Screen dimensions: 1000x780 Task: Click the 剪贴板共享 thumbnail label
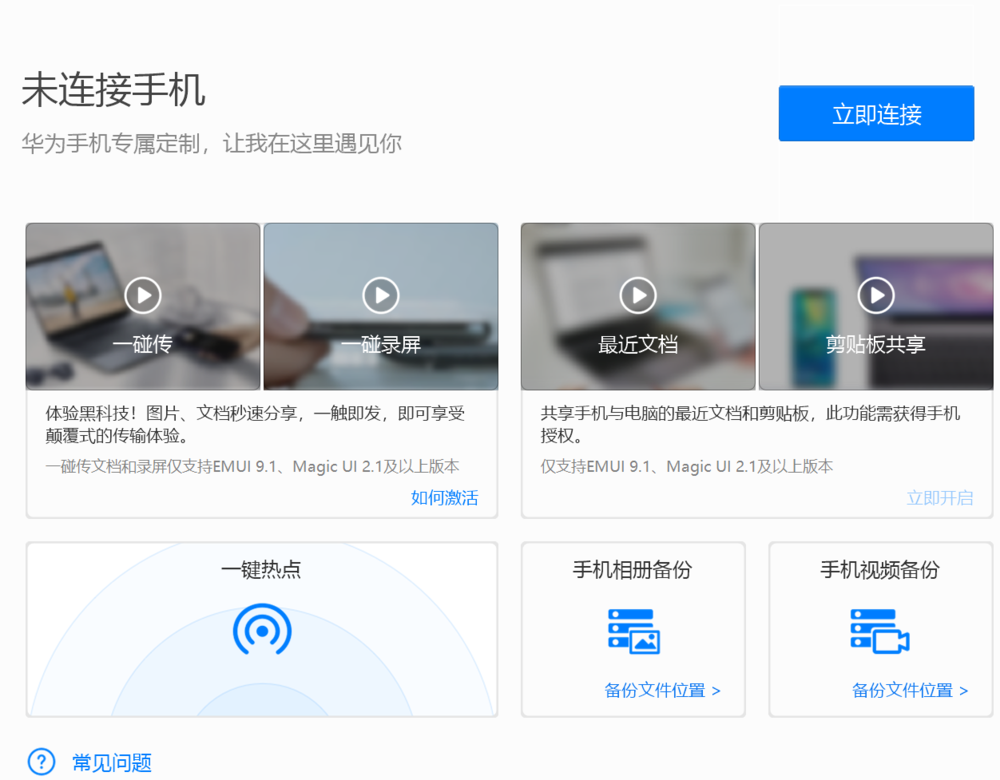click(876, 344)
